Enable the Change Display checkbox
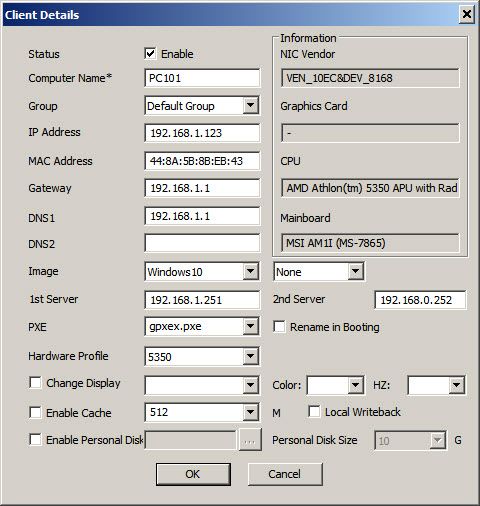This screenshot has height=506, width=480. point(35,383)
